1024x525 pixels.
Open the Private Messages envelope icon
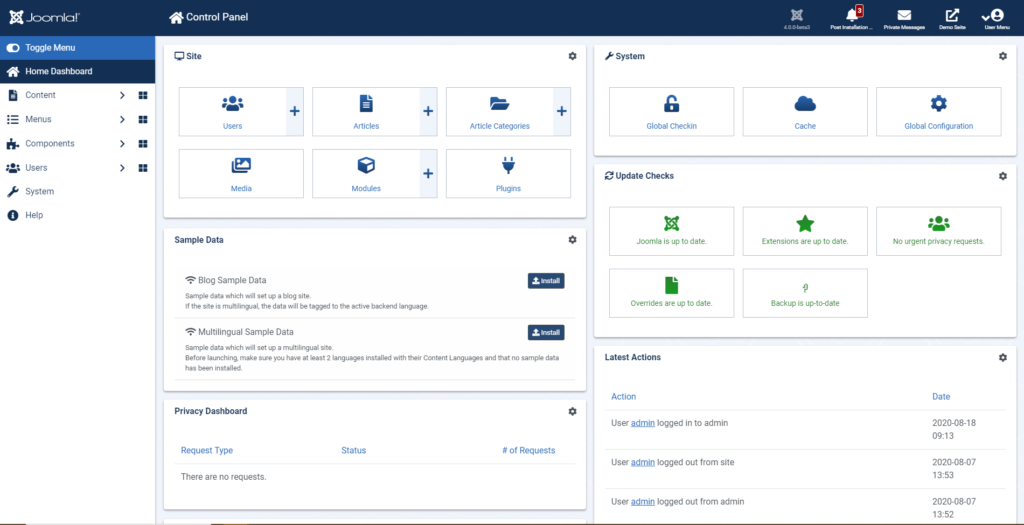[904, 16]
